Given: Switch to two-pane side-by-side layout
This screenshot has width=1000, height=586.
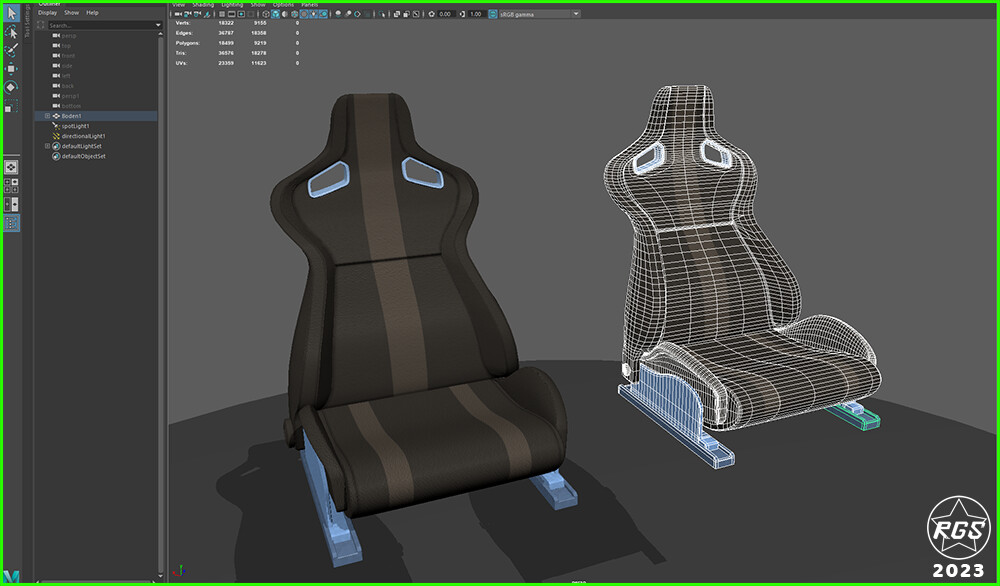Looking at the screenshot, I should point(11,204).
